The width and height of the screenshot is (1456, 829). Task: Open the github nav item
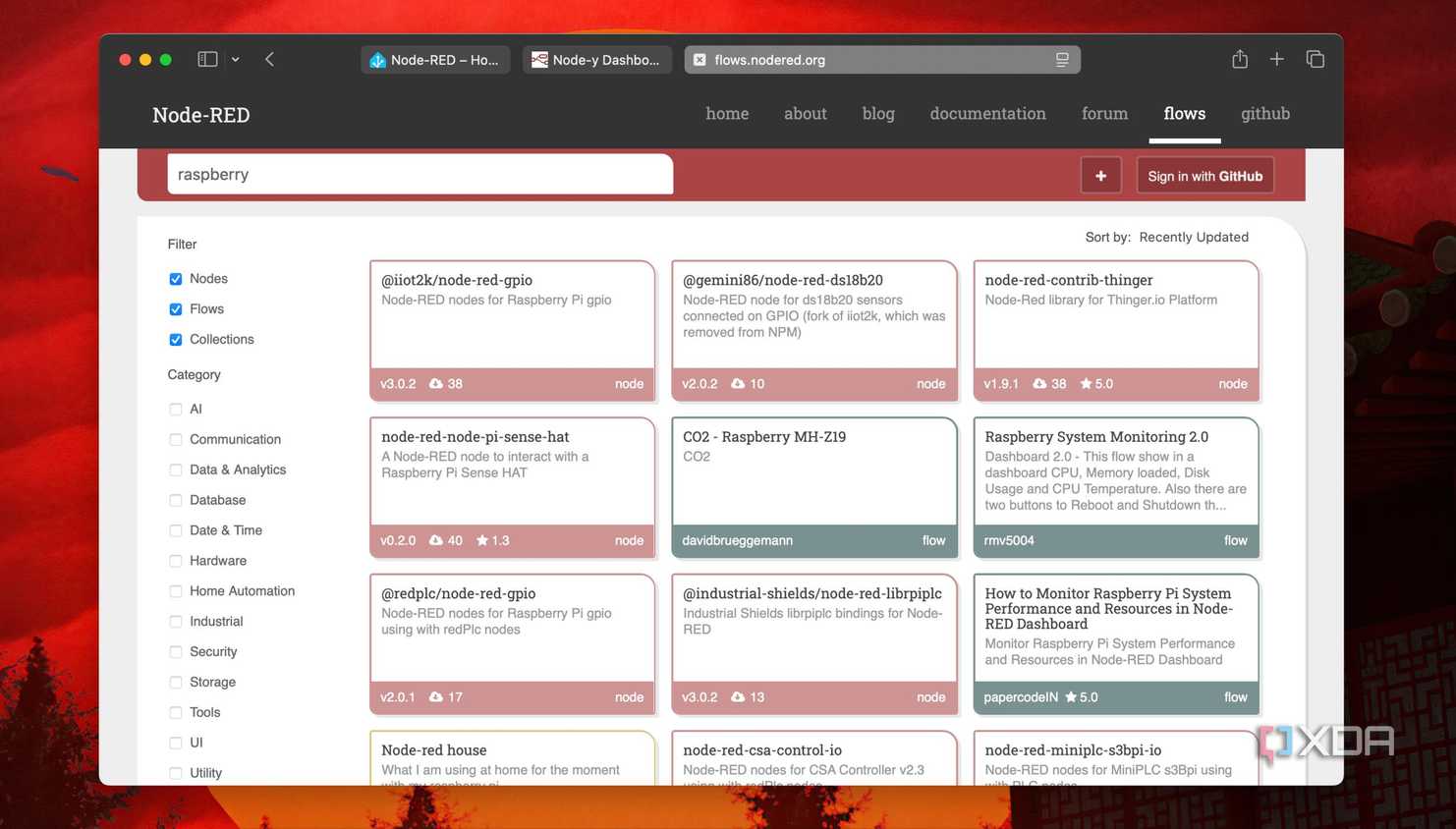pos(1265,114)
